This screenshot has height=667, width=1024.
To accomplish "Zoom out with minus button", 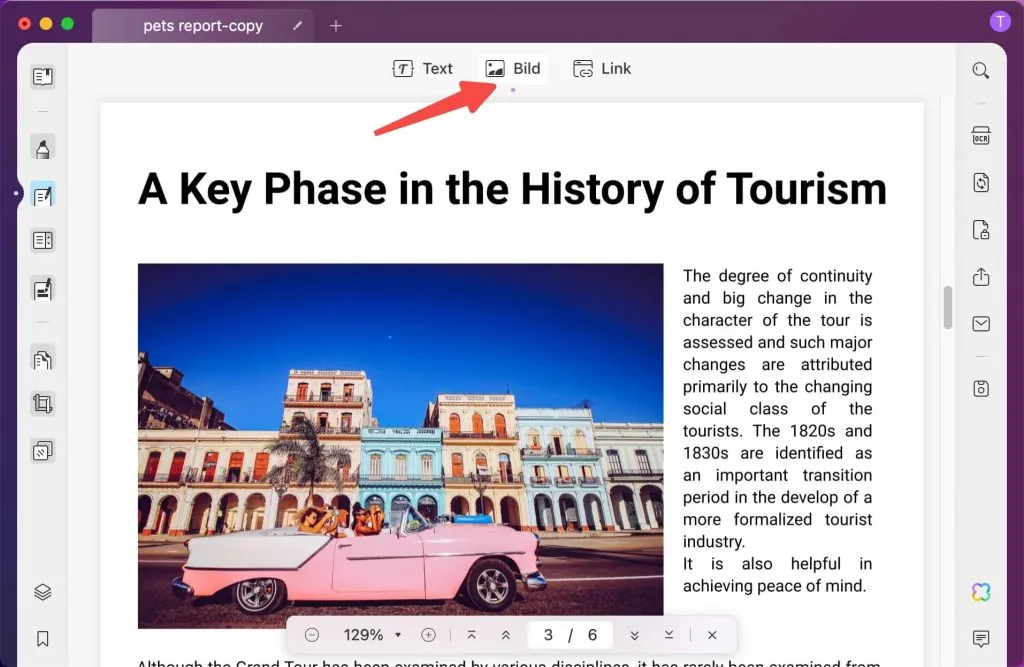I will click(x=312, y=635).
